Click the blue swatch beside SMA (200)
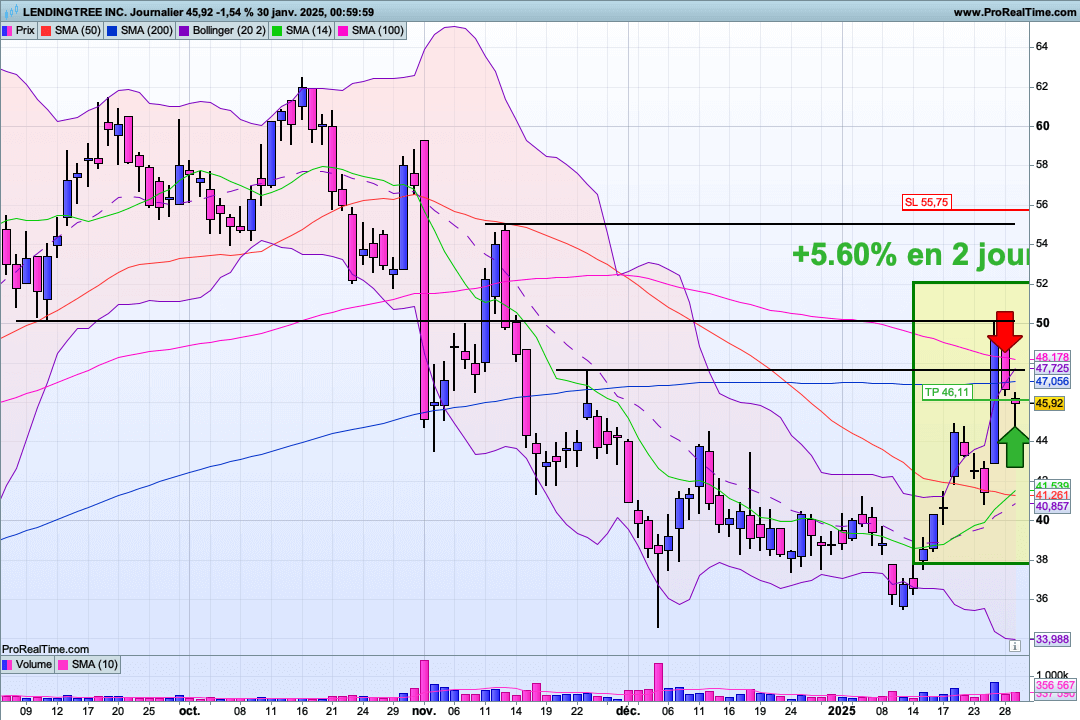Image resolution: width=1080 pixels, height=720 pixels. tap(112, 30)
